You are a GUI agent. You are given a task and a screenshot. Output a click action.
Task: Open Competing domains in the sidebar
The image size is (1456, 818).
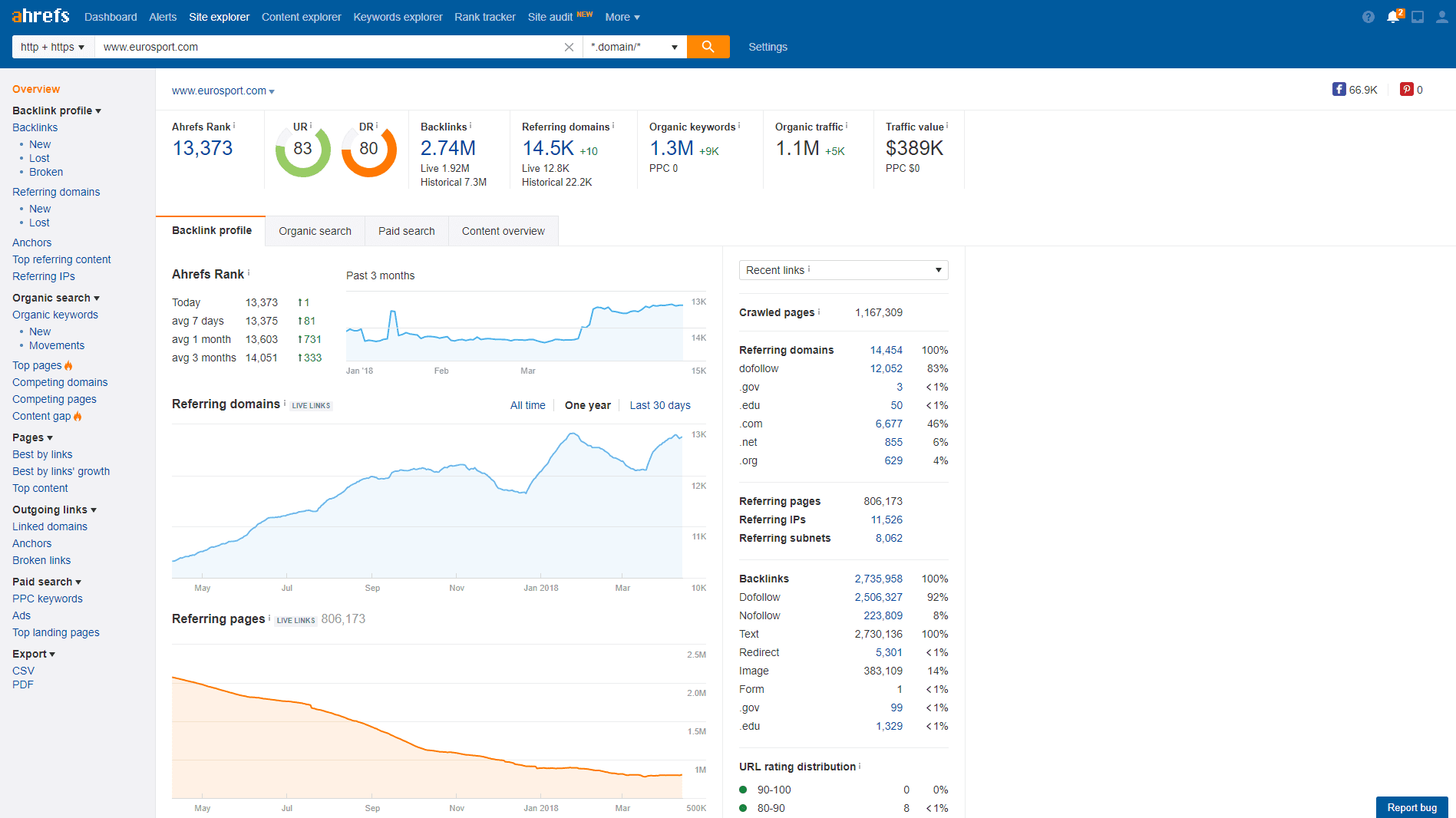[x=60, y=382]
